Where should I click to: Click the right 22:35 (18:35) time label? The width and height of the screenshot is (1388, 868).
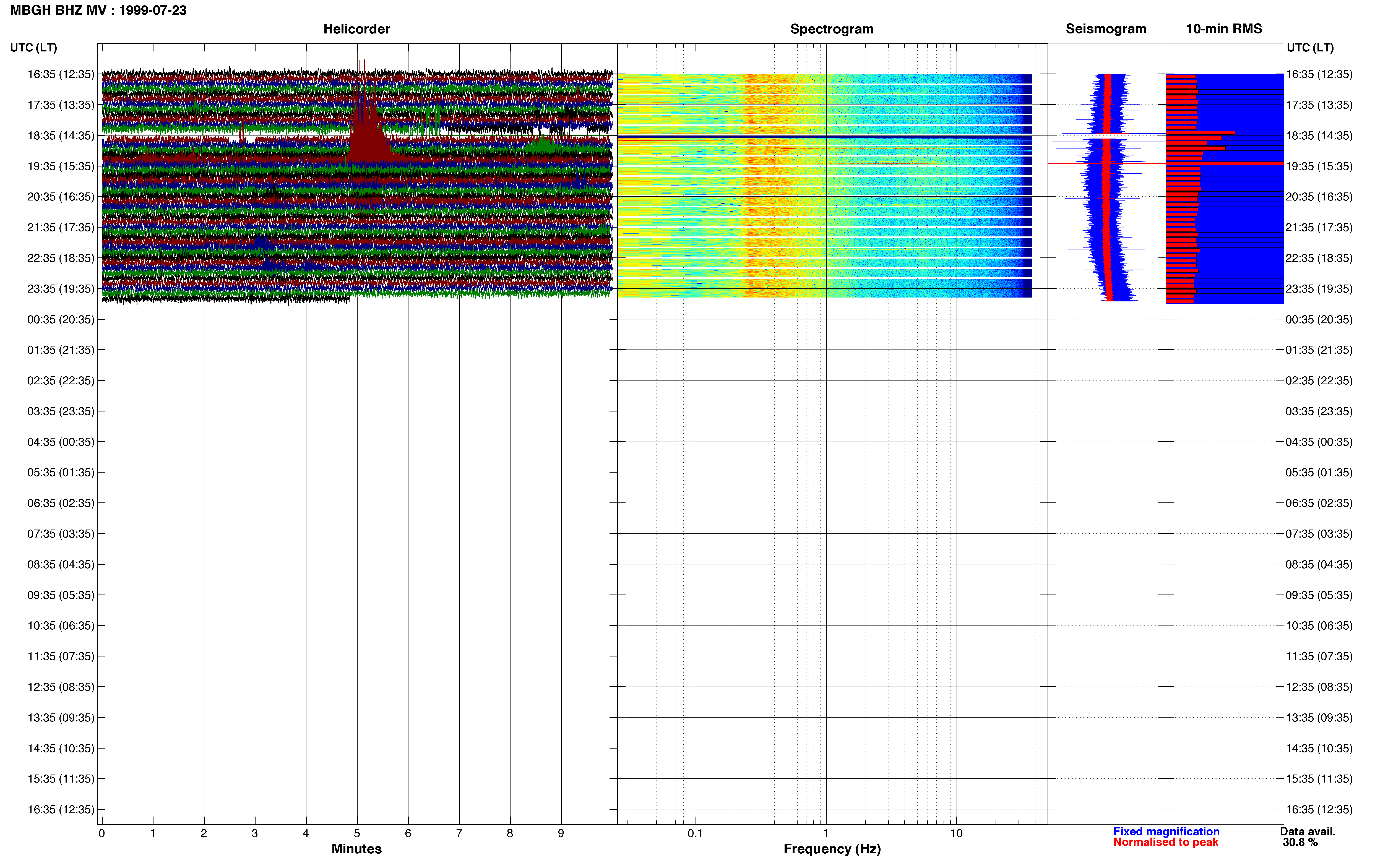[1319, 258]
